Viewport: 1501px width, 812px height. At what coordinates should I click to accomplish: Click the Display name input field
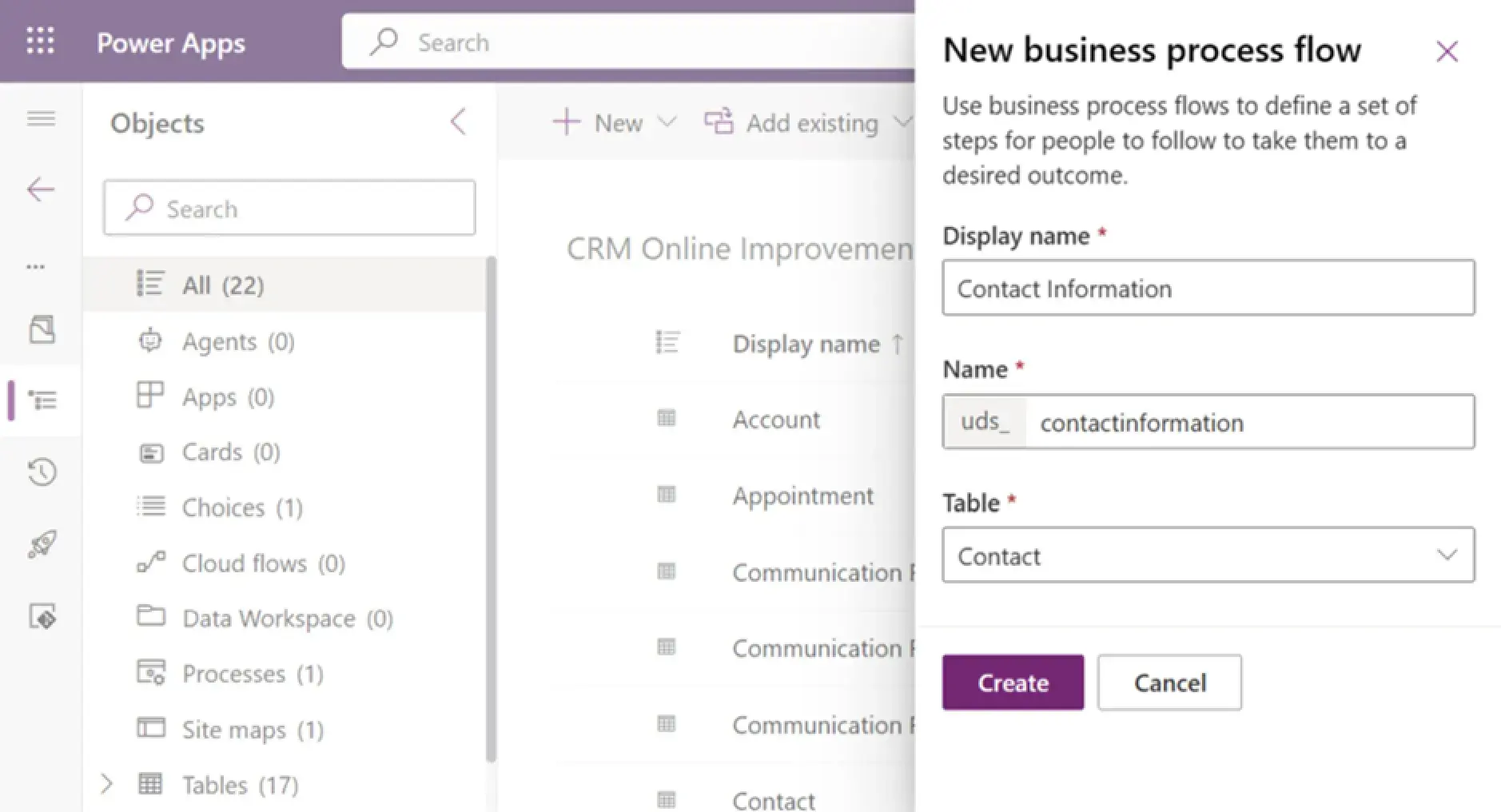[1208, 288]
